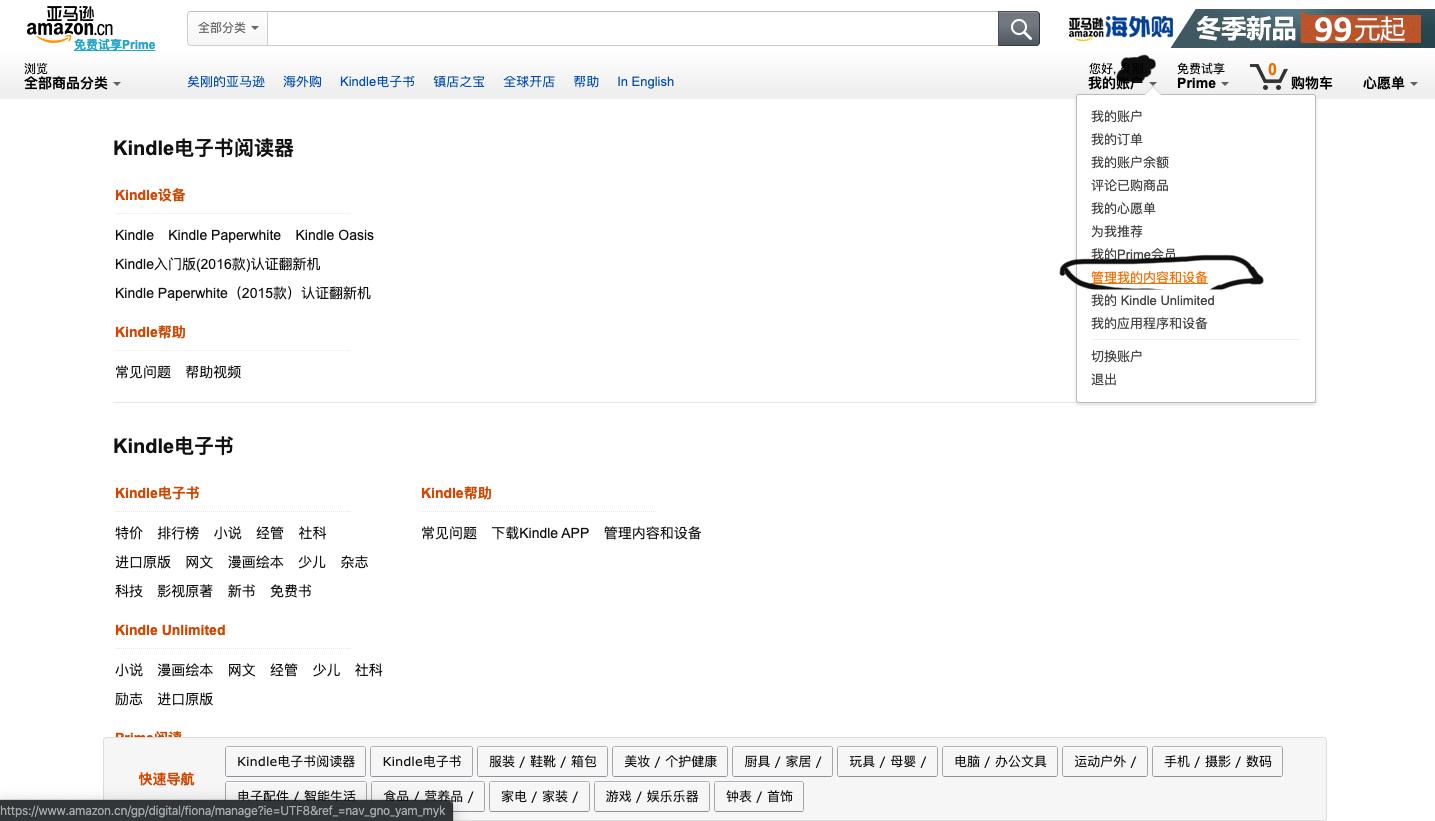This screenshot has height=821, width=1435.
Task: Open the Prime dropdown arrow
Action: point(1223,84)
